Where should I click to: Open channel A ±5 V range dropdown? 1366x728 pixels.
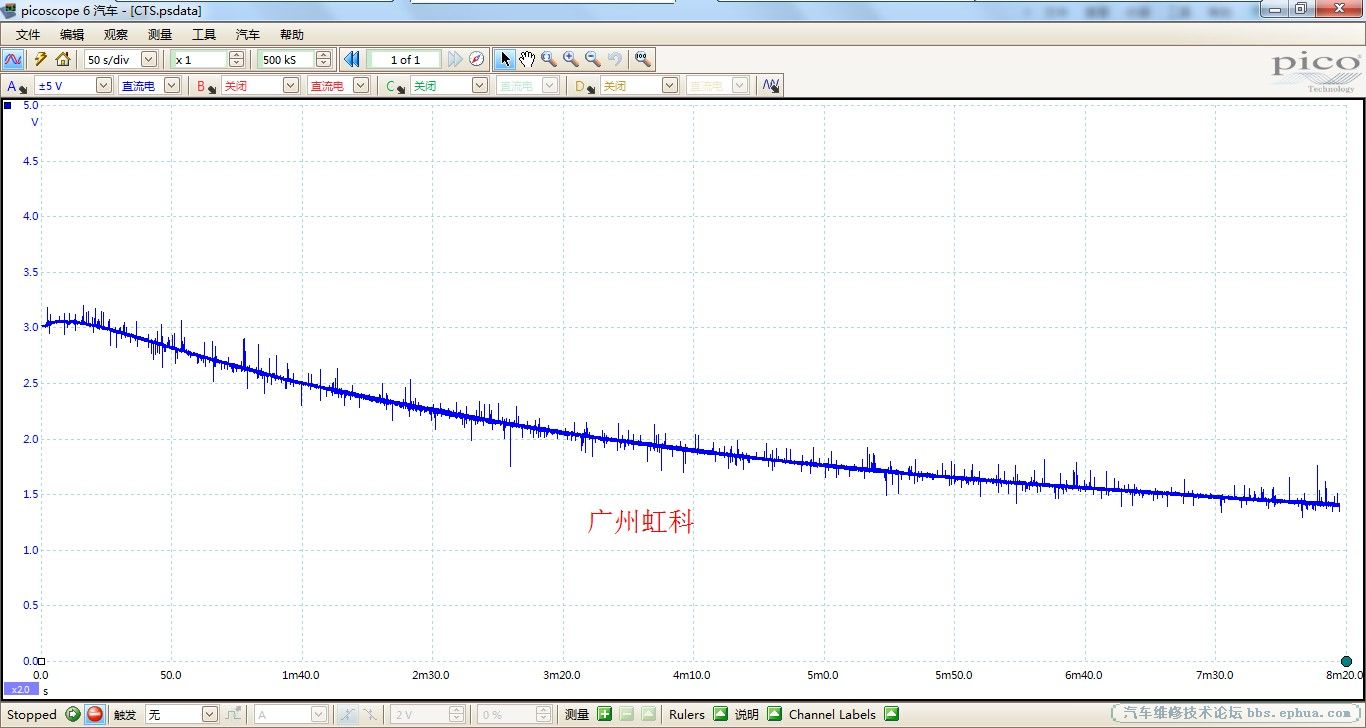(x=104, y=86)
